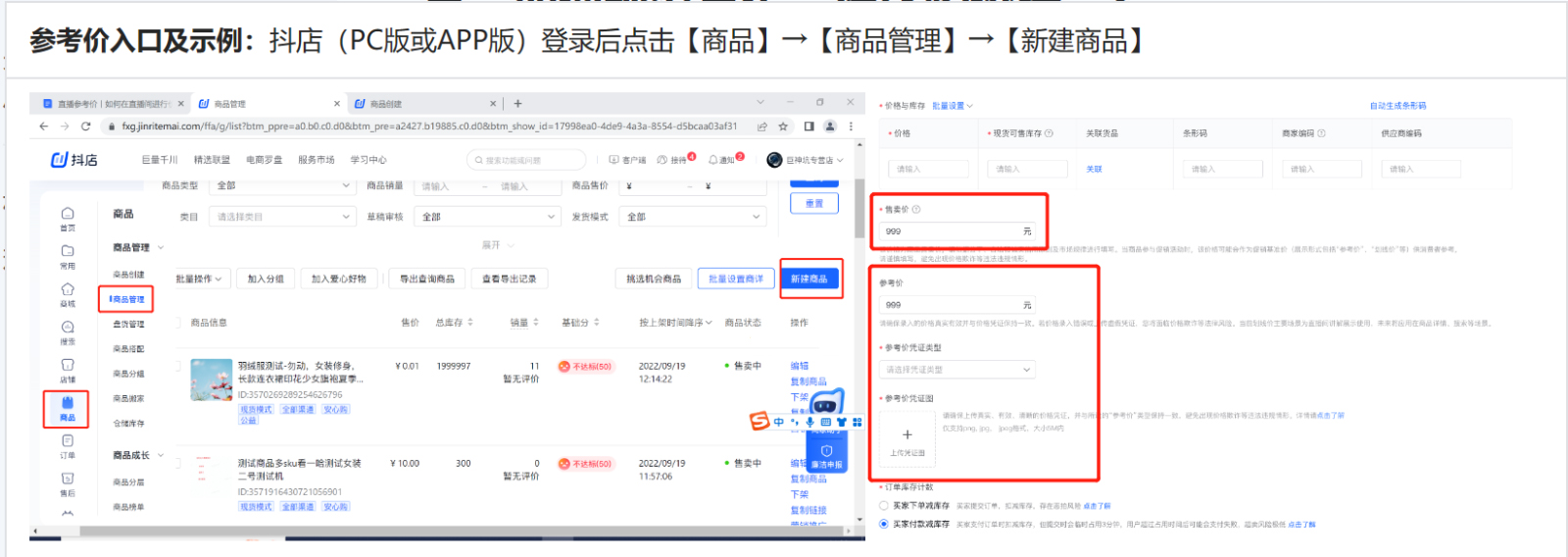1568x557 pixels.
Task: Click 编辑 for the 羽绒服测试 product
Action: 800,366
